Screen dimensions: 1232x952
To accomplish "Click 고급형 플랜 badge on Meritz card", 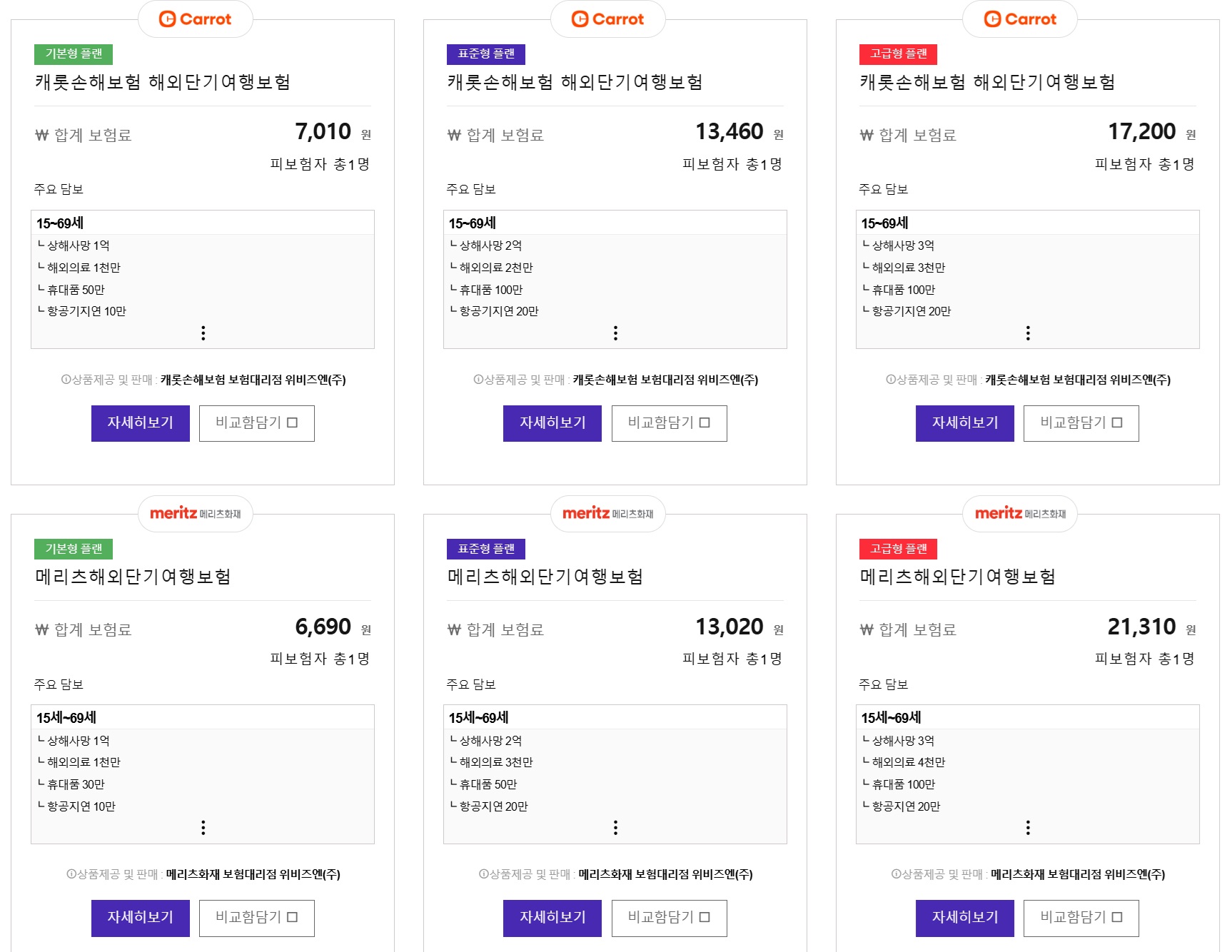I will coord(899,549).
